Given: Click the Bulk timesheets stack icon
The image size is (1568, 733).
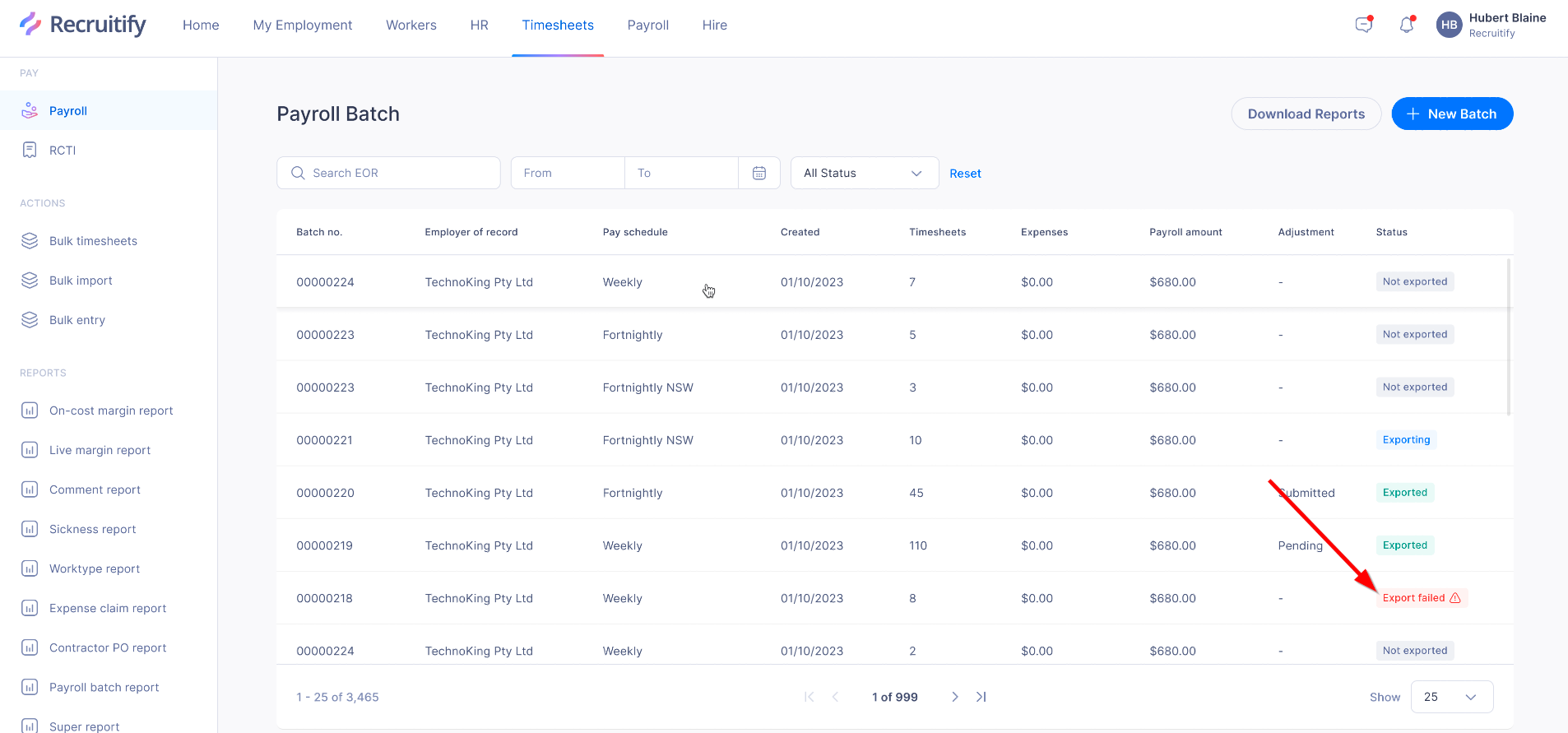Looking at the screenshot, I should pyautogui.click(x=30, y=240).
